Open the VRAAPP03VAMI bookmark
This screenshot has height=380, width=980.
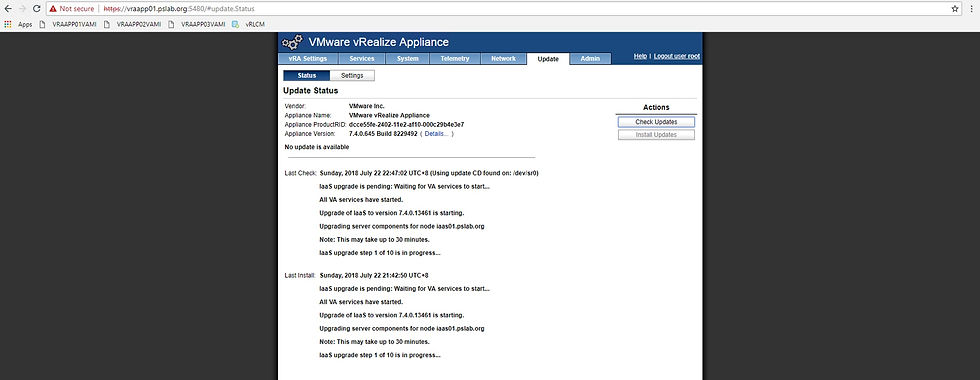[196, 24]
